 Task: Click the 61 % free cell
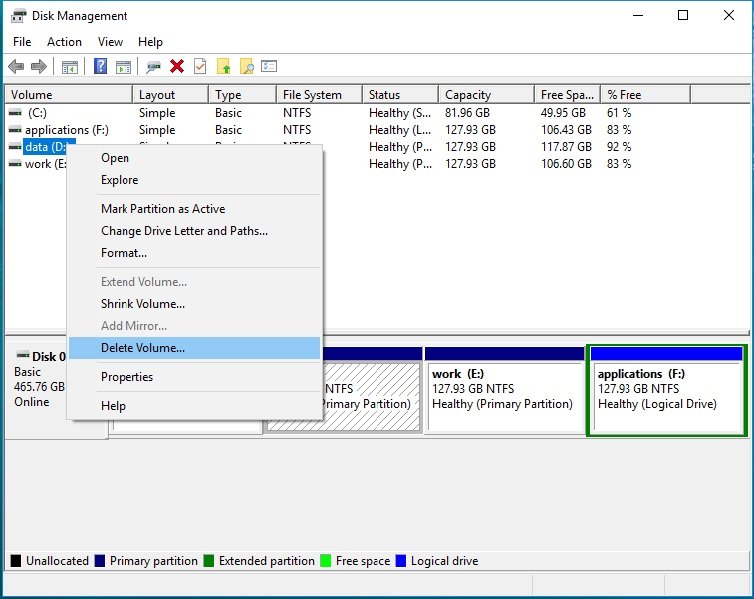(619, 113)
